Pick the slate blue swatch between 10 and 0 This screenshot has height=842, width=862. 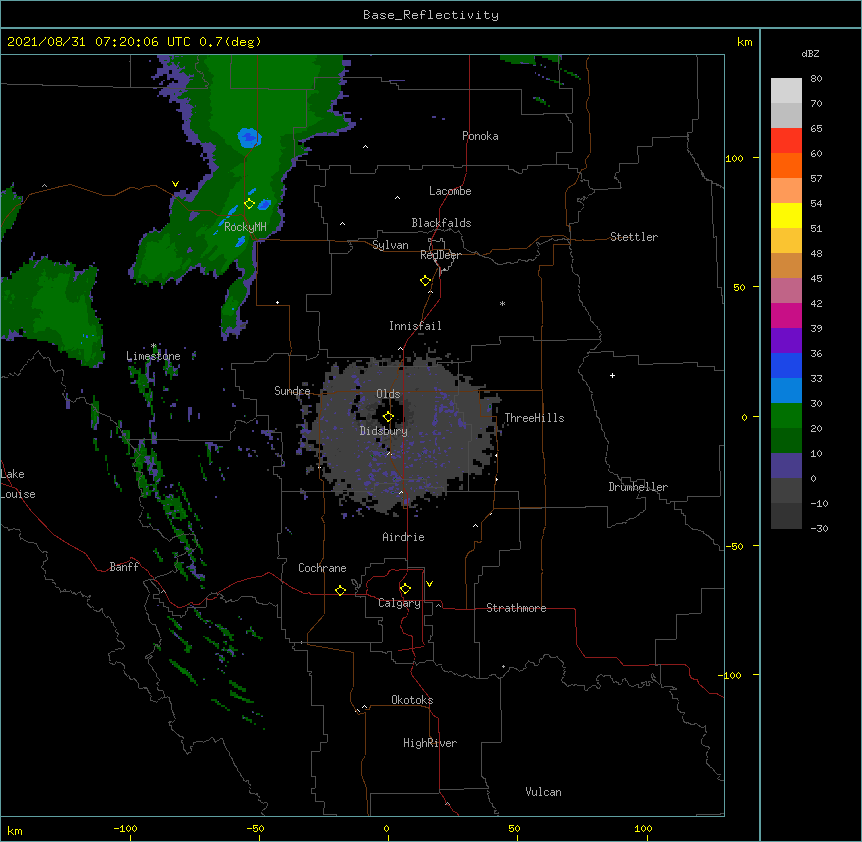pyautogui.click(x=786, y=466)
